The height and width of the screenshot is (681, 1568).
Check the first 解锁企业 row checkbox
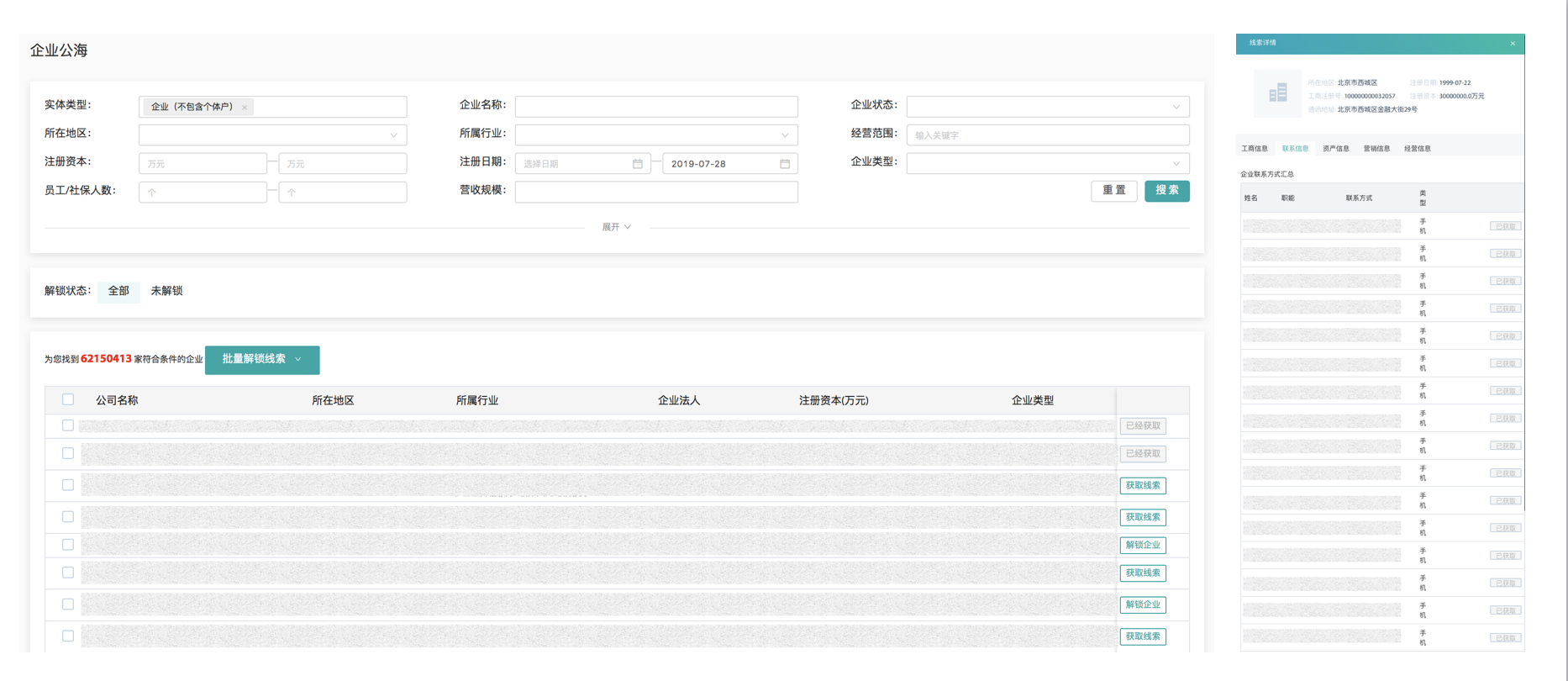(68, 545)
